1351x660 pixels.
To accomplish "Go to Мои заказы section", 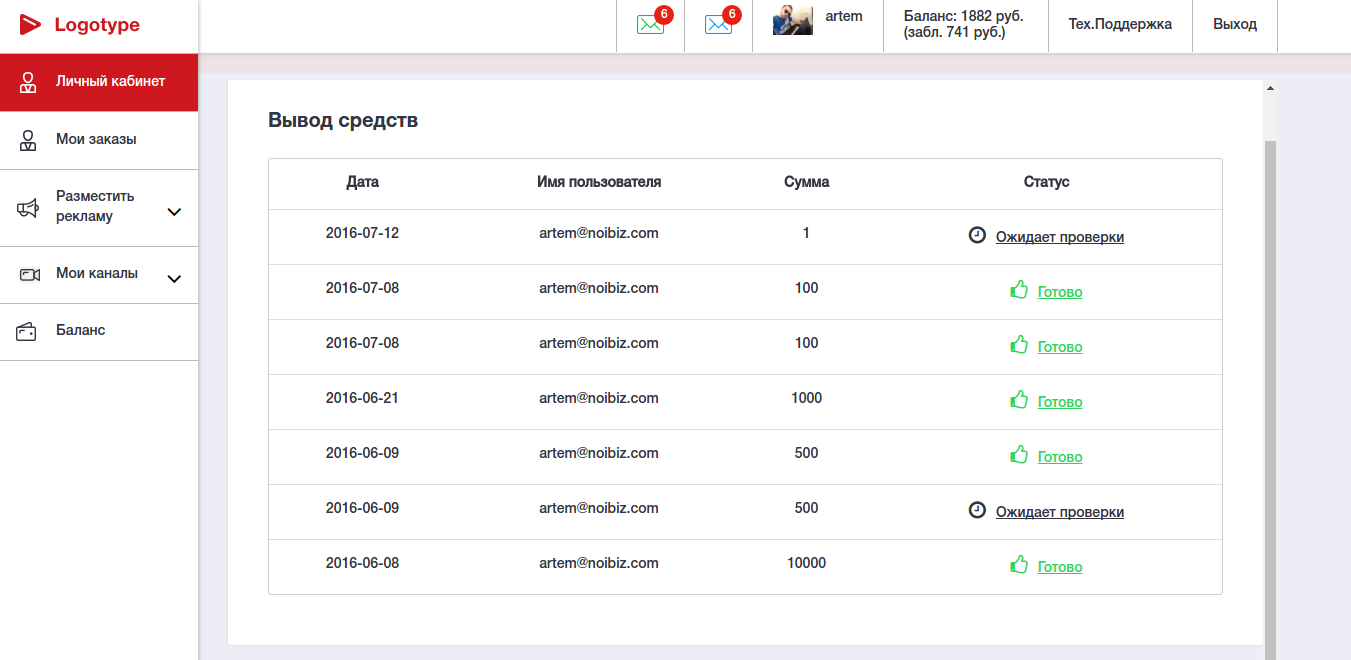I will [x=99, y=140].
